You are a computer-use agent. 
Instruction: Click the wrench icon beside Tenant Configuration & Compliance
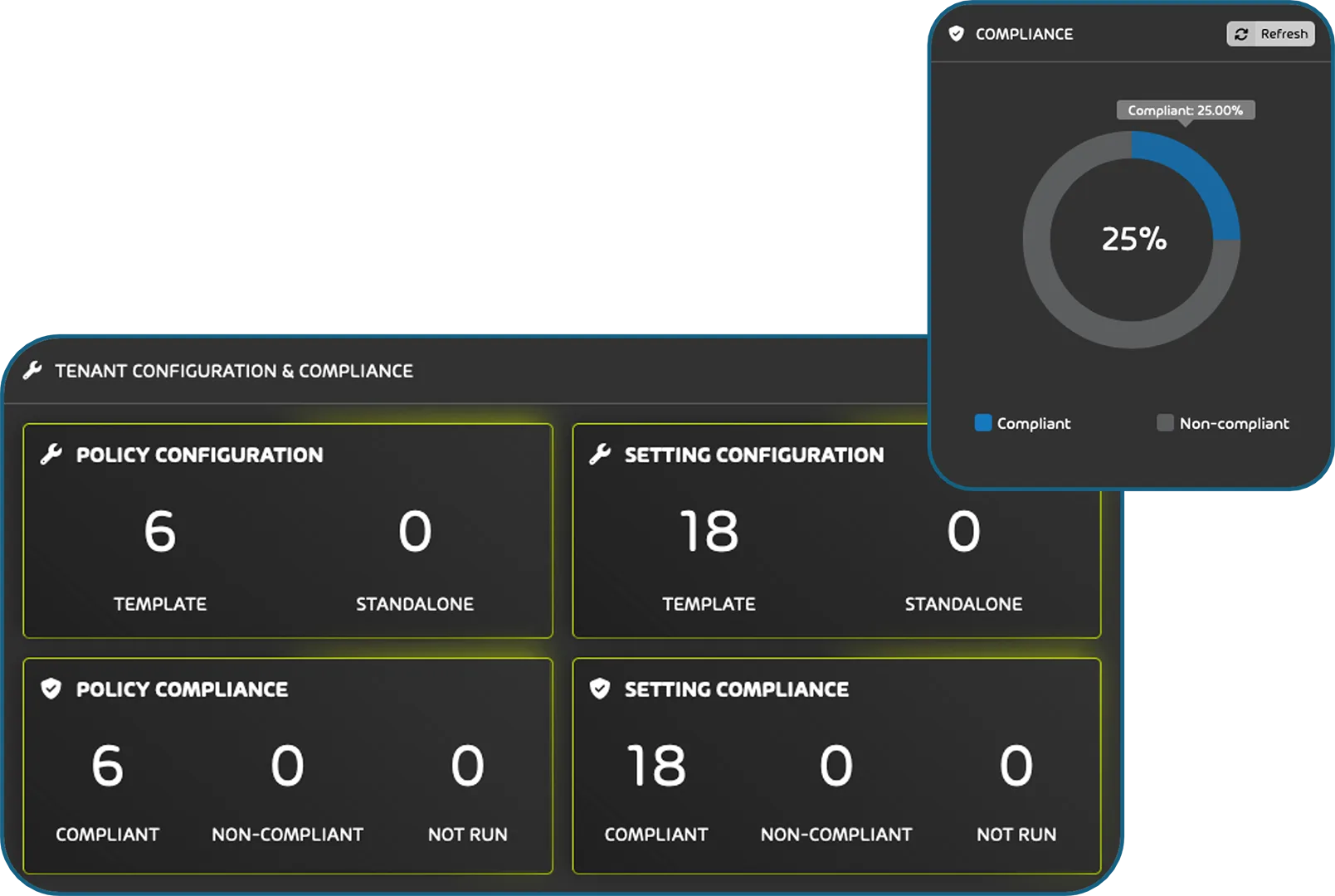pyautogui.click(x=32, y=370)
